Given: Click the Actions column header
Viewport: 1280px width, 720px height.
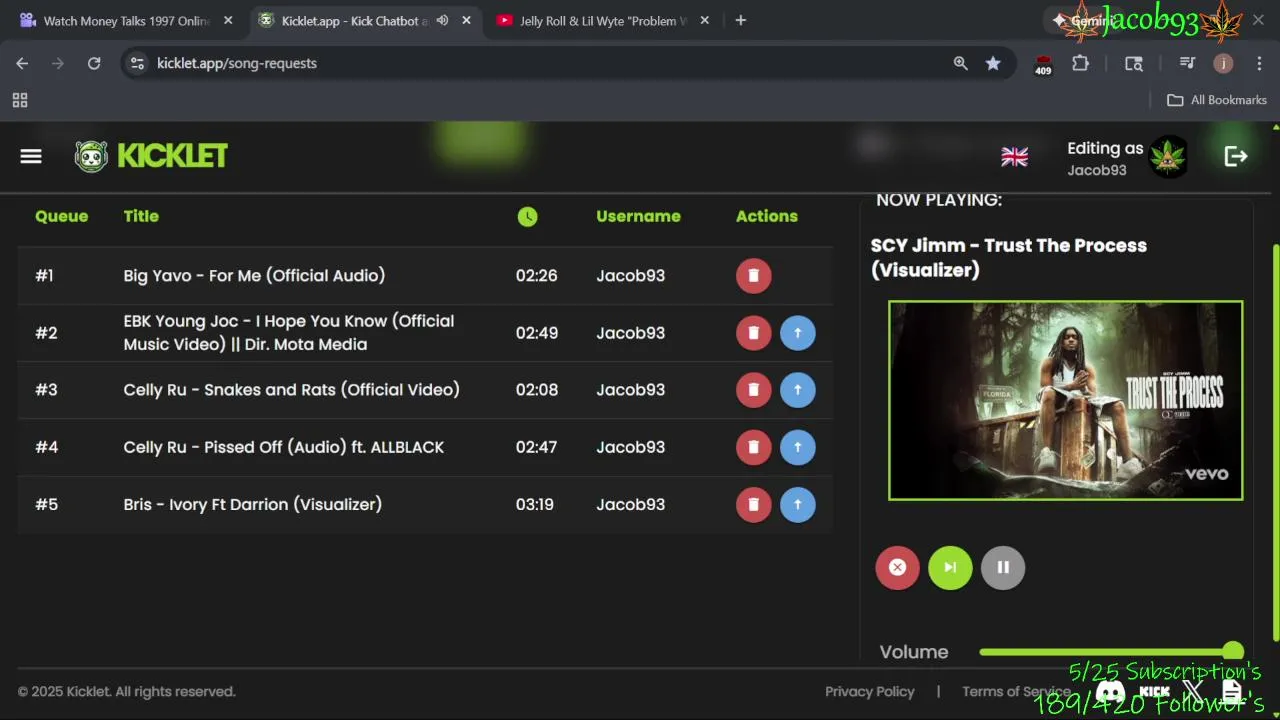Looking at the screenshot, I should tap(767, 216).
